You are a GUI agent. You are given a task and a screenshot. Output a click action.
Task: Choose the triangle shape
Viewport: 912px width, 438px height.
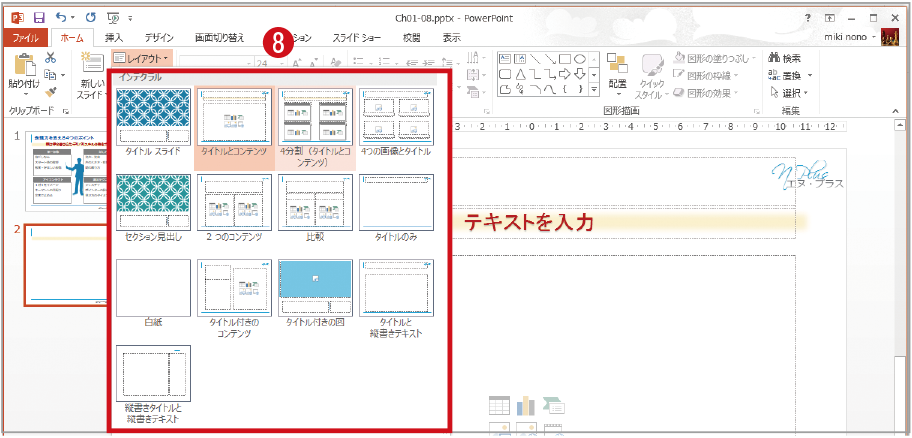point(520,74)
